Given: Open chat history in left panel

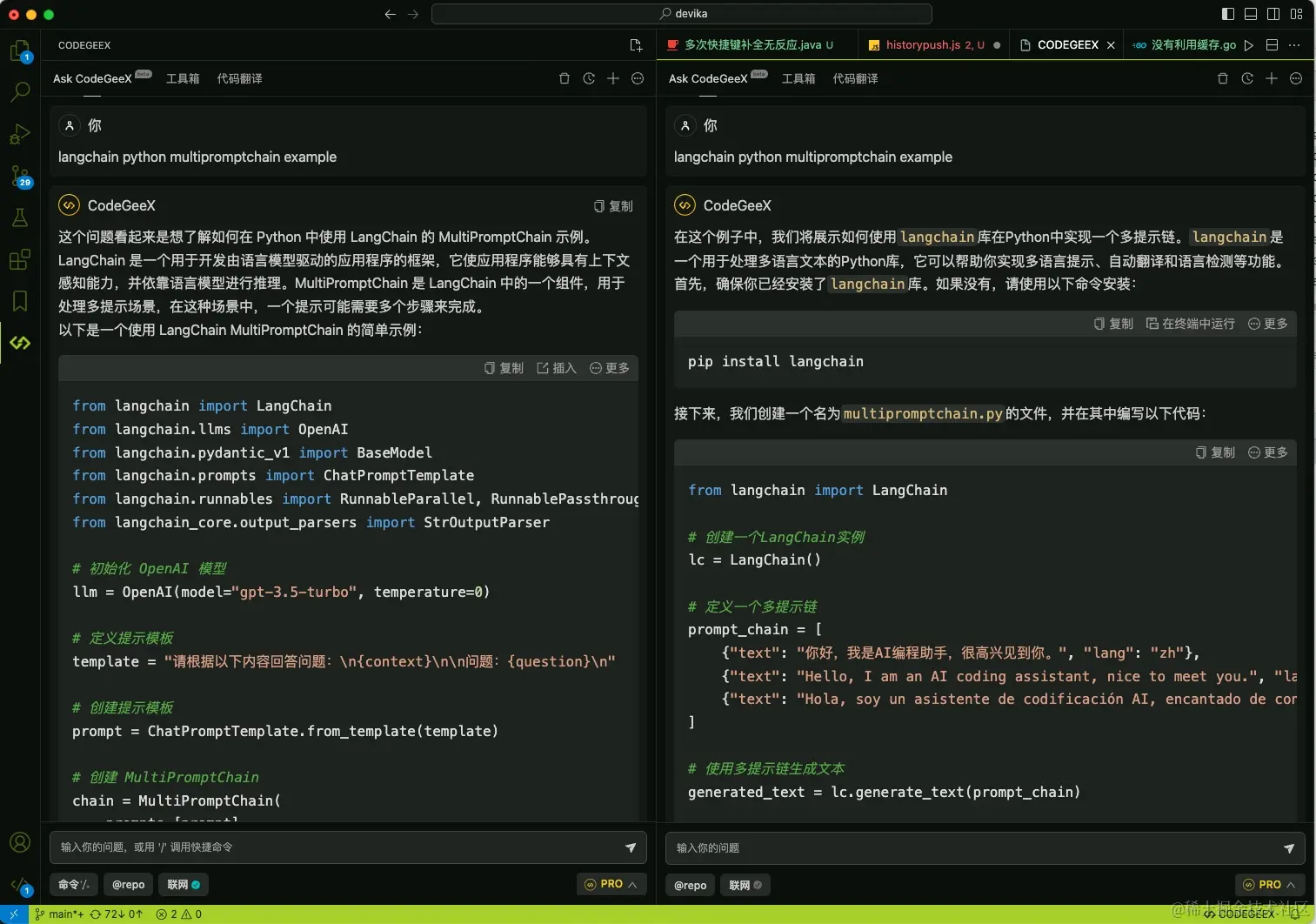Looking at the screenshot, I should (x=589, y=78).
